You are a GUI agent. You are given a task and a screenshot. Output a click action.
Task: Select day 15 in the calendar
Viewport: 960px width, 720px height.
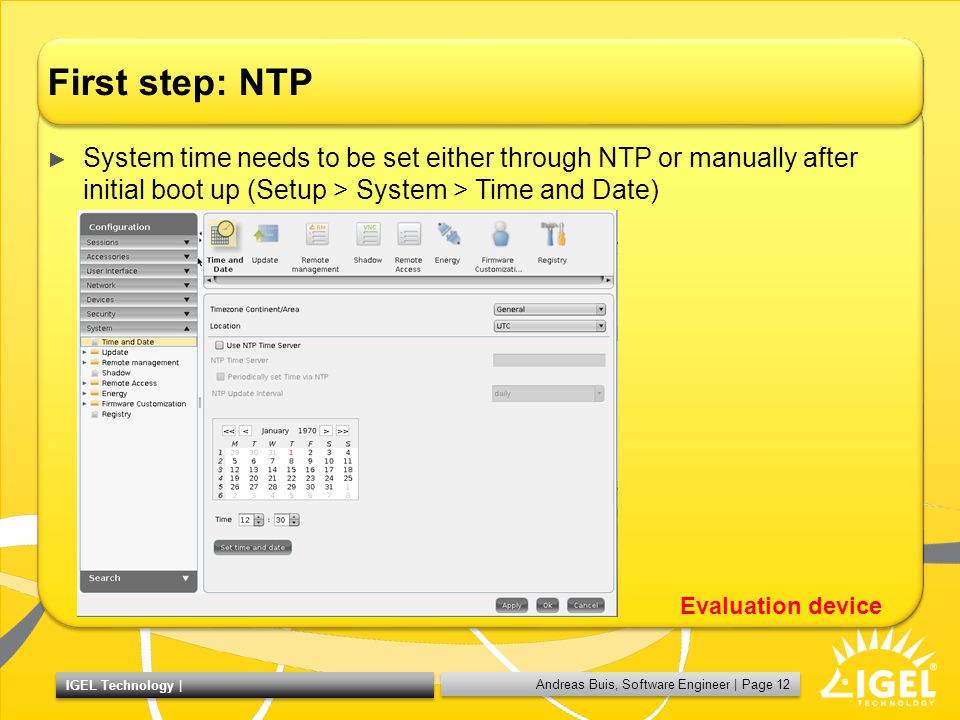tap(291, 470)
